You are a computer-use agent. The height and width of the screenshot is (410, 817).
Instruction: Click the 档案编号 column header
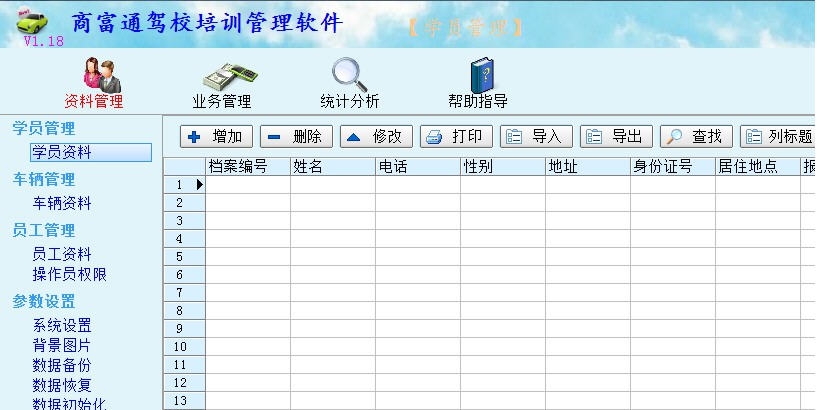tap(248, 167)
